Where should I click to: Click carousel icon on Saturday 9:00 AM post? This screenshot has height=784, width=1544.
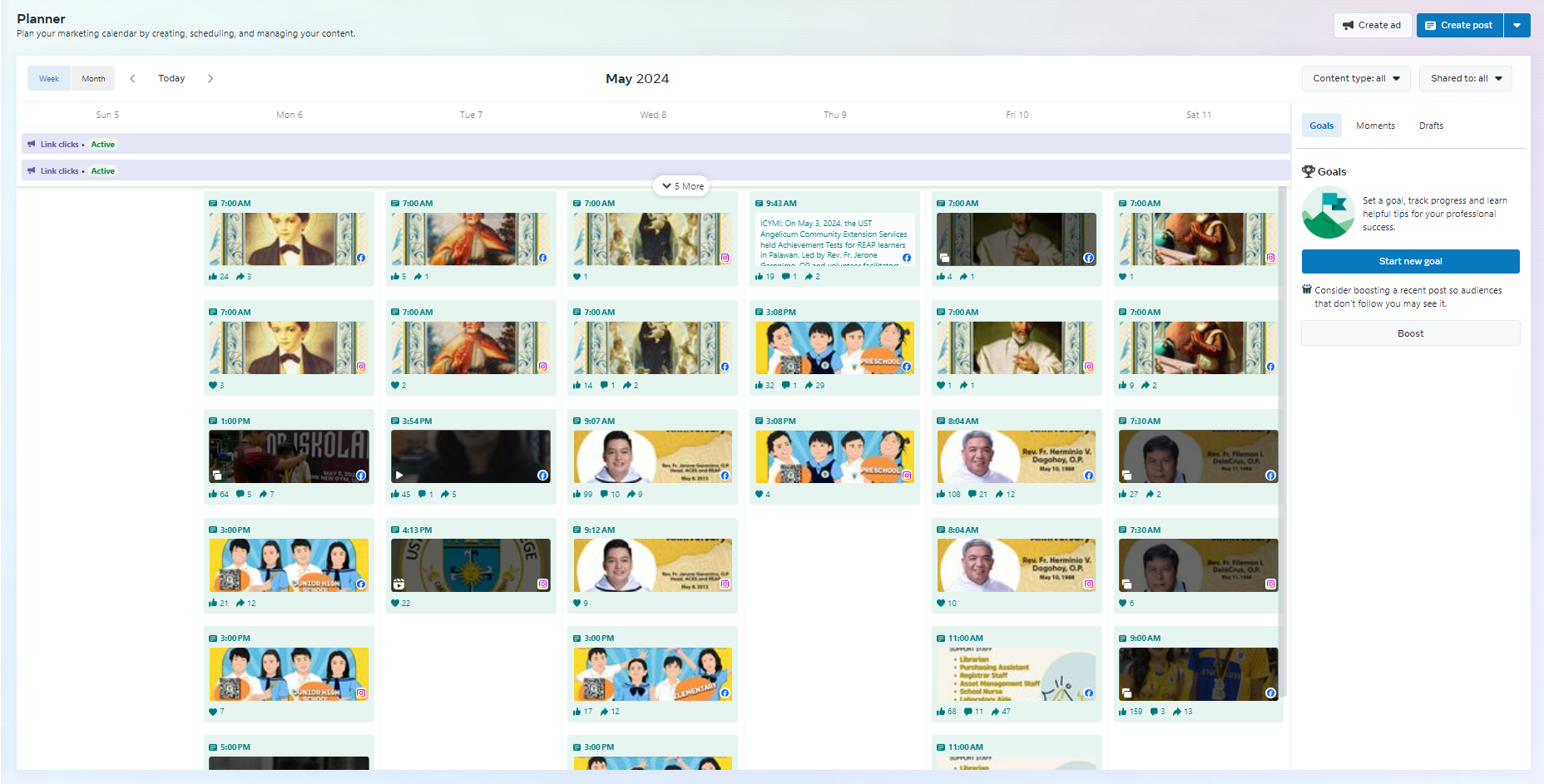[x=1126, y=693]
